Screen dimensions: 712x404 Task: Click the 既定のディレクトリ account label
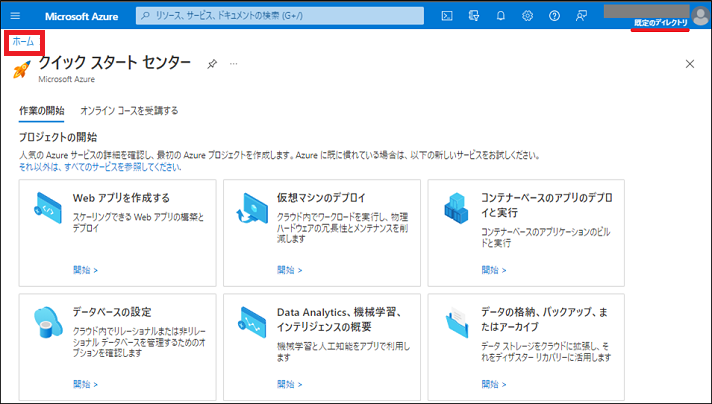(x=661, y=23)
